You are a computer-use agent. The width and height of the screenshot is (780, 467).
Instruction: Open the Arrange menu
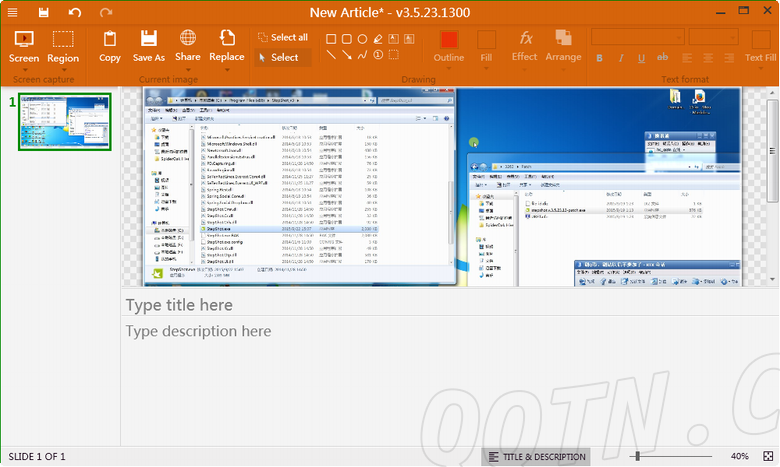pyautogui.click(x=563, y=46)
